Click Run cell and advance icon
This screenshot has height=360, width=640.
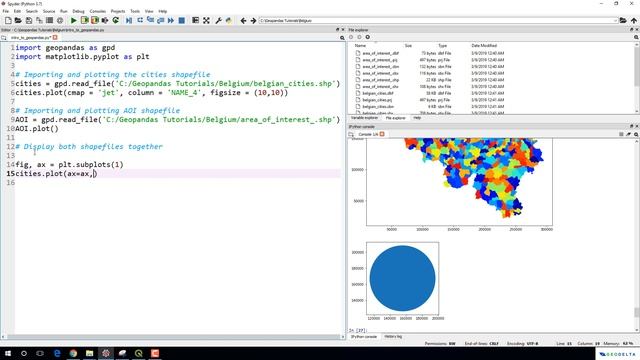pyautogui.click(x=95, y=20)
